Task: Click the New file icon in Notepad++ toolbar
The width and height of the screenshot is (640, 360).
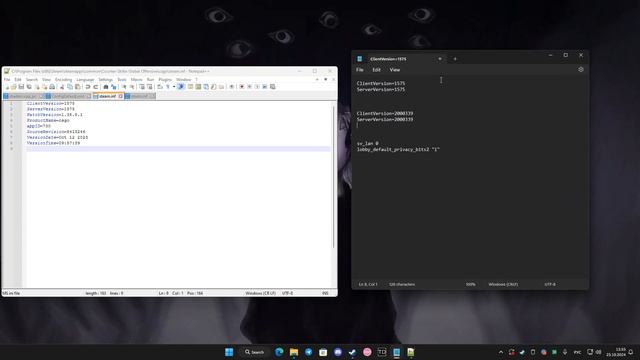Action: 7,87
